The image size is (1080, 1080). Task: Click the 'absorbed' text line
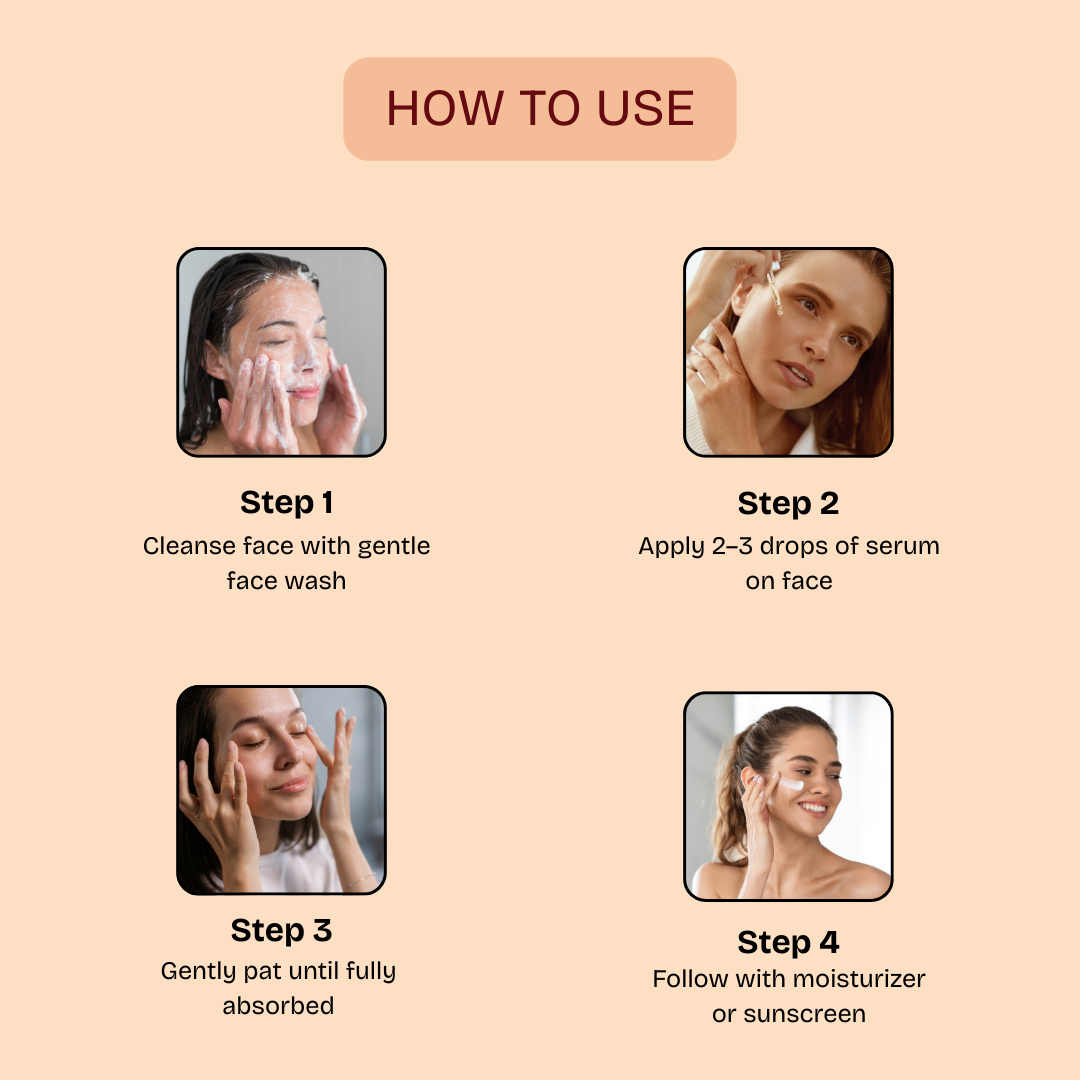pos(278,1006)
